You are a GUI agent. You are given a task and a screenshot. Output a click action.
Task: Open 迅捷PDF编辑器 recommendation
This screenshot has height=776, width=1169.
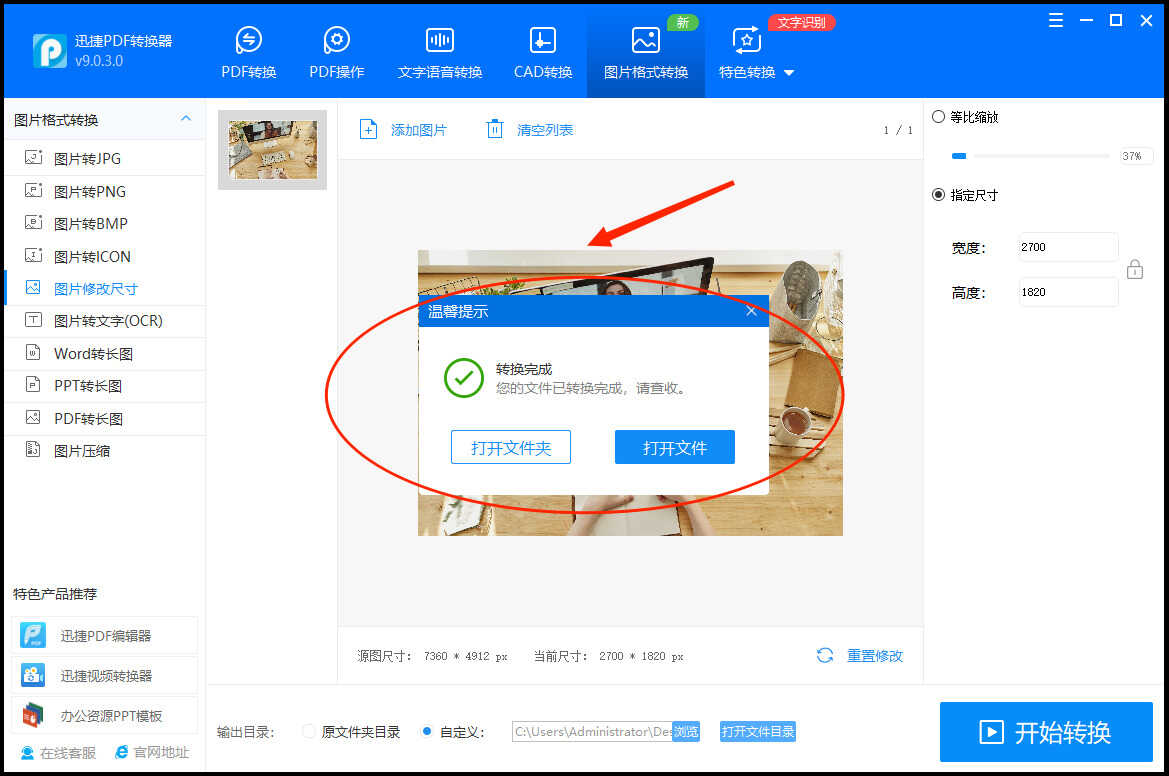coord(104,635)
